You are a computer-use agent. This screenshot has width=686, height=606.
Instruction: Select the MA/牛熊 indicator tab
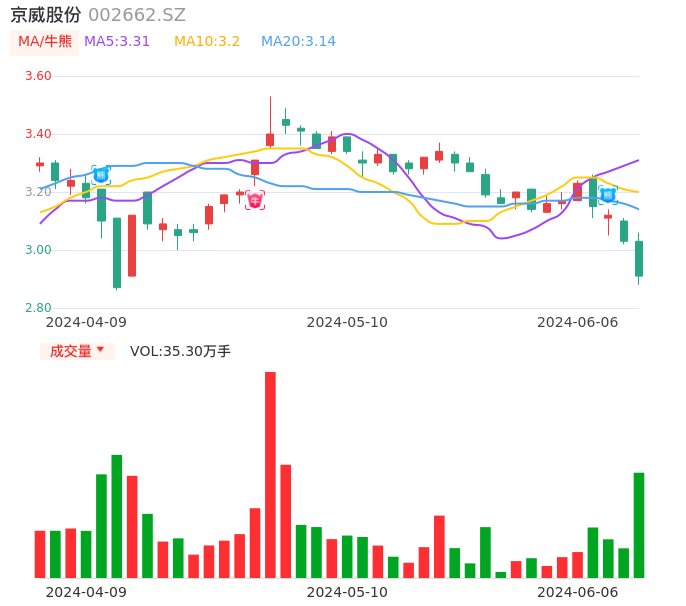tap(44, 42)
